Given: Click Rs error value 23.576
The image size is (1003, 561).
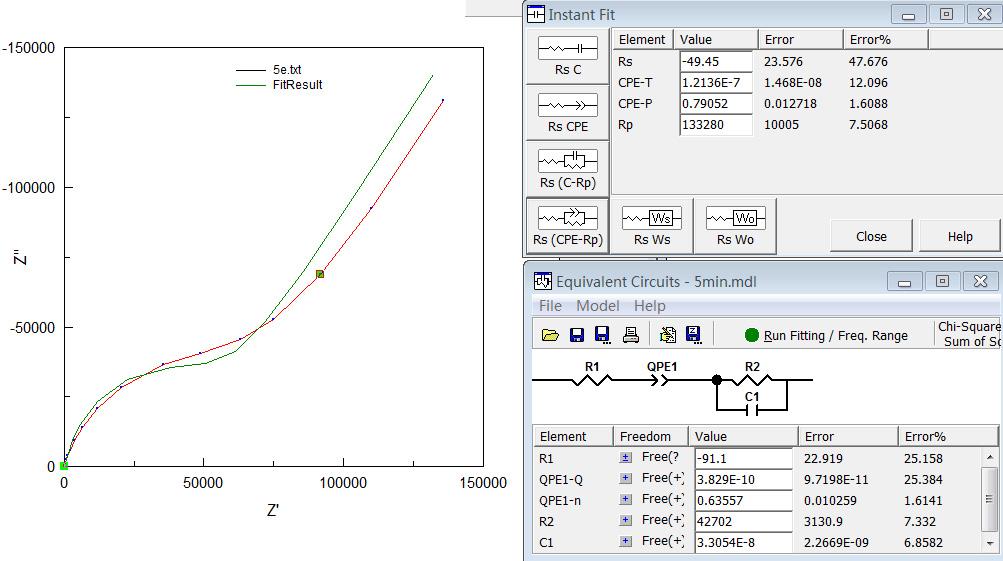Looking at the screenshot, I should 783,61.
